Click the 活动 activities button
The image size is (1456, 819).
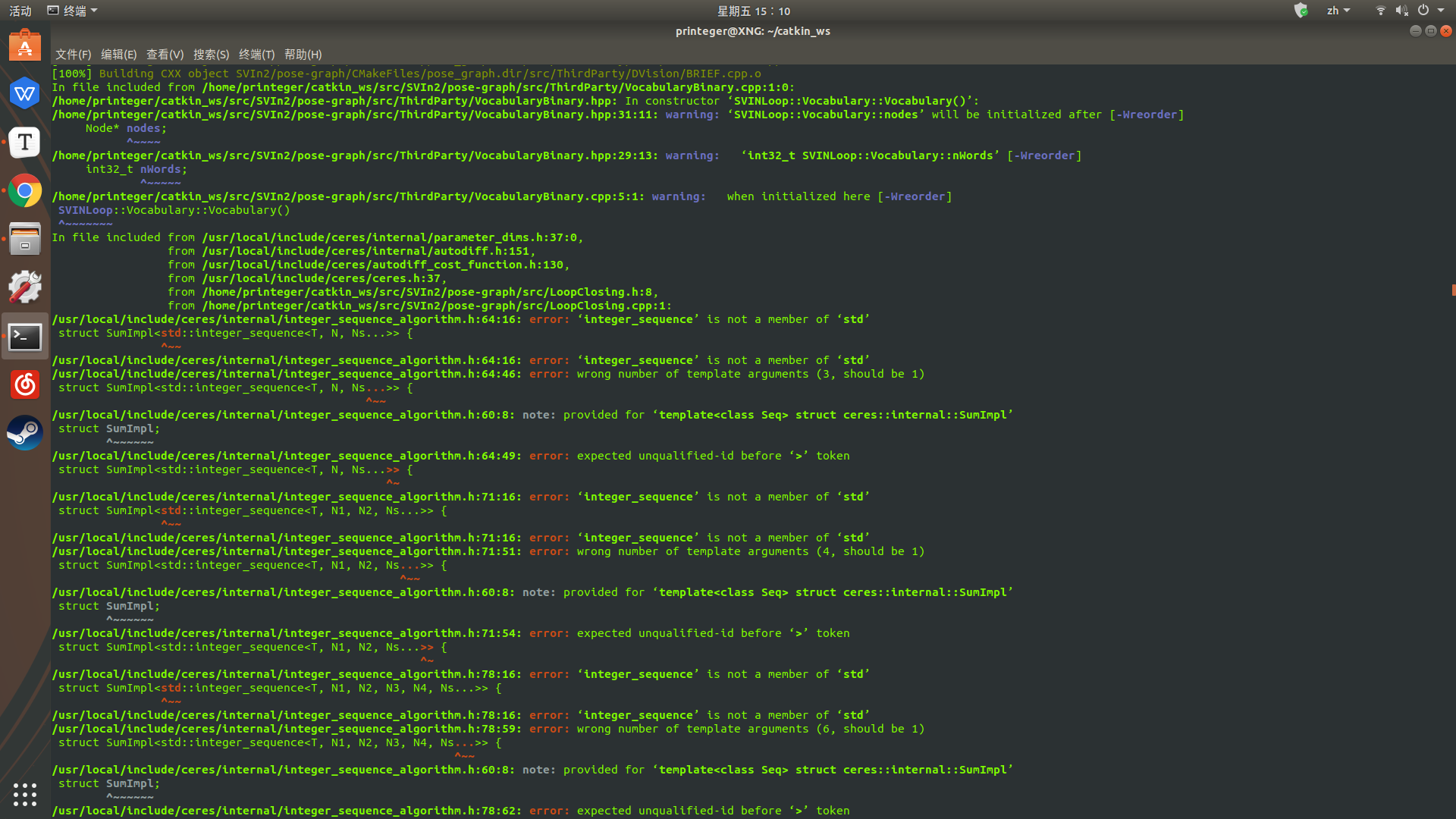point(20,11)
